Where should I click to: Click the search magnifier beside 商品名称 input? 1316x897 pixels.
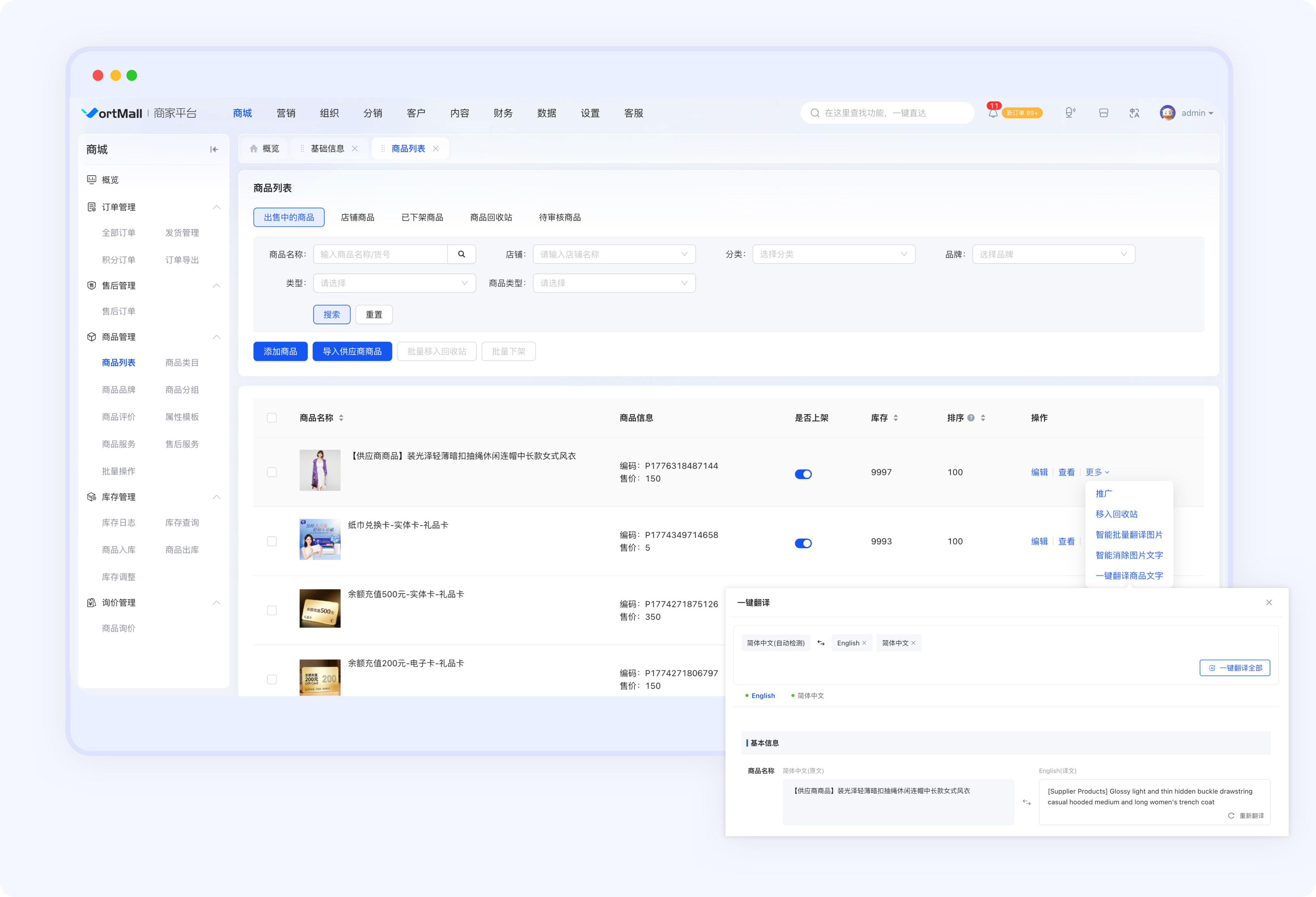(462, 254)
